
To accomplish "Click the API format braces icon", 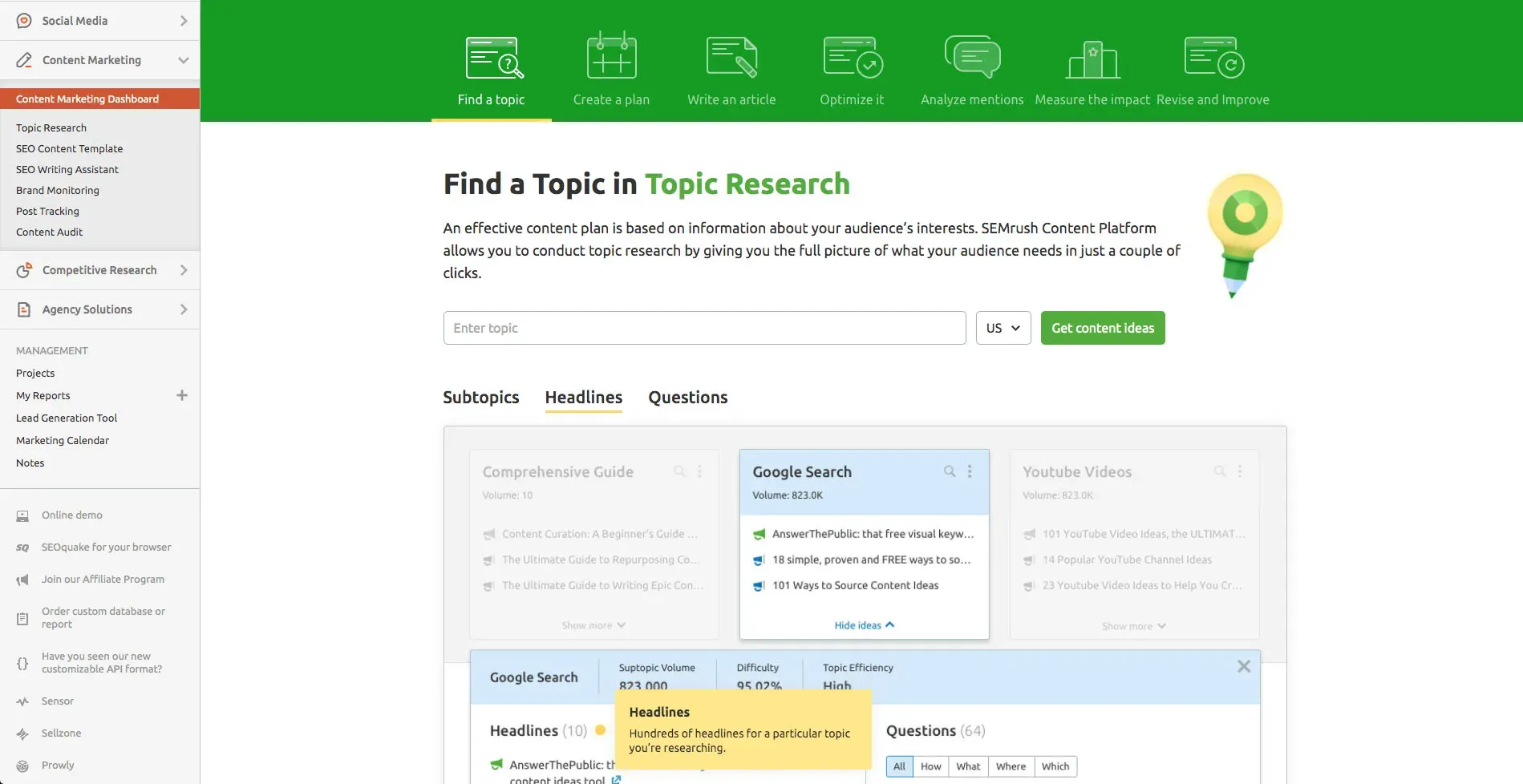I will [22, 663].
